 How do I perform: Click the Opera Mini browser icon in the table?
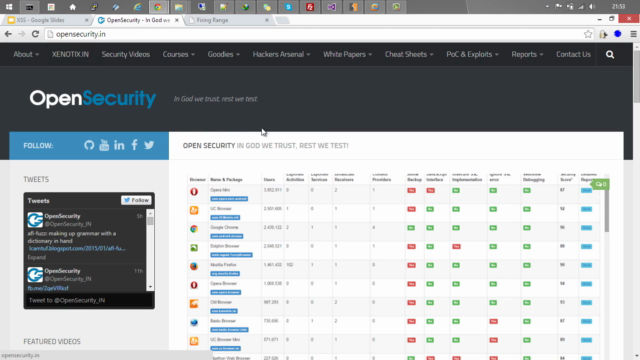pyautogui.click(x=194, y=191)
